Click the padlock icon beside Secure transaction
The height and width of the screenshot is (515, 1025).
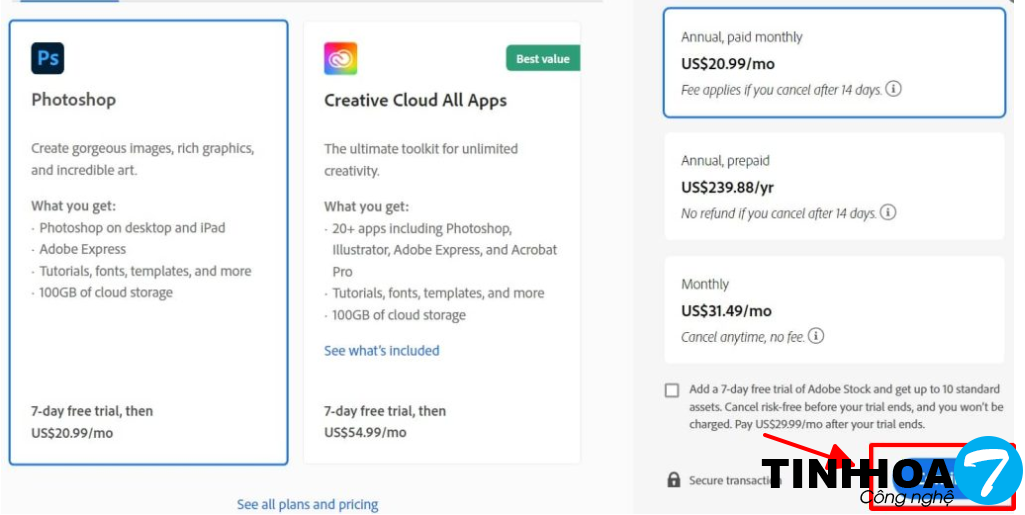(674, 480)
